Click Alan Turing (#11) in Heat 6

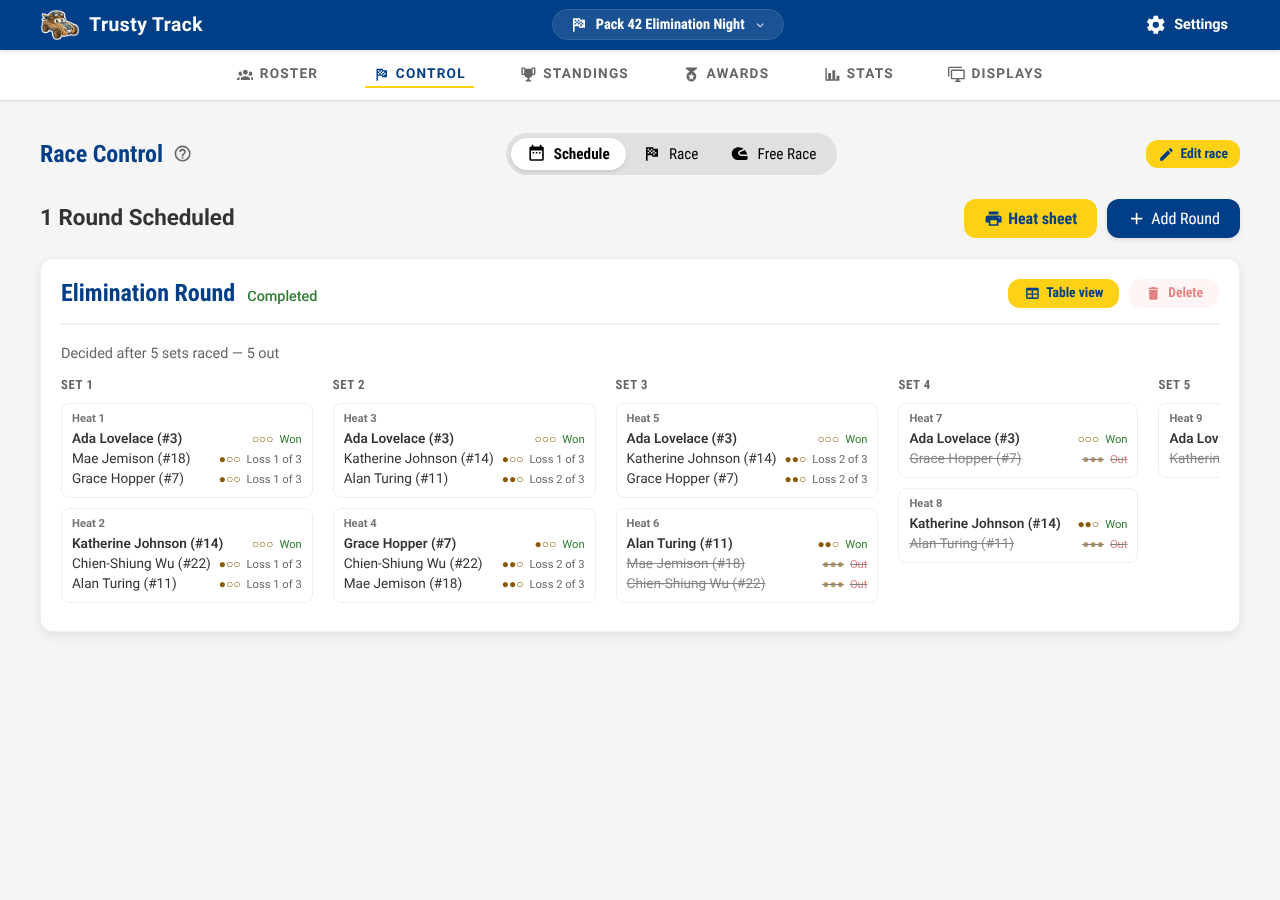coord(680,544)
